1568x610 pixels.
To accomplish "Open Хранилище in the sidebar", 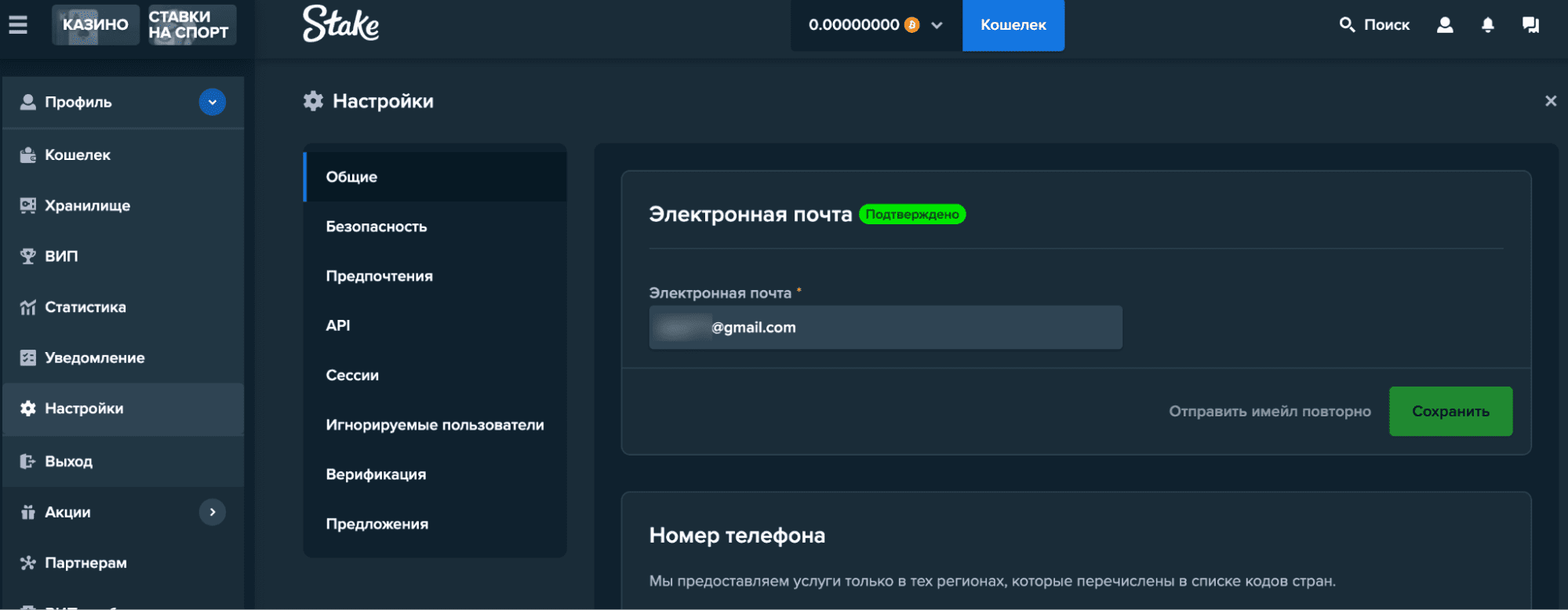I will (x=123, y=205).
